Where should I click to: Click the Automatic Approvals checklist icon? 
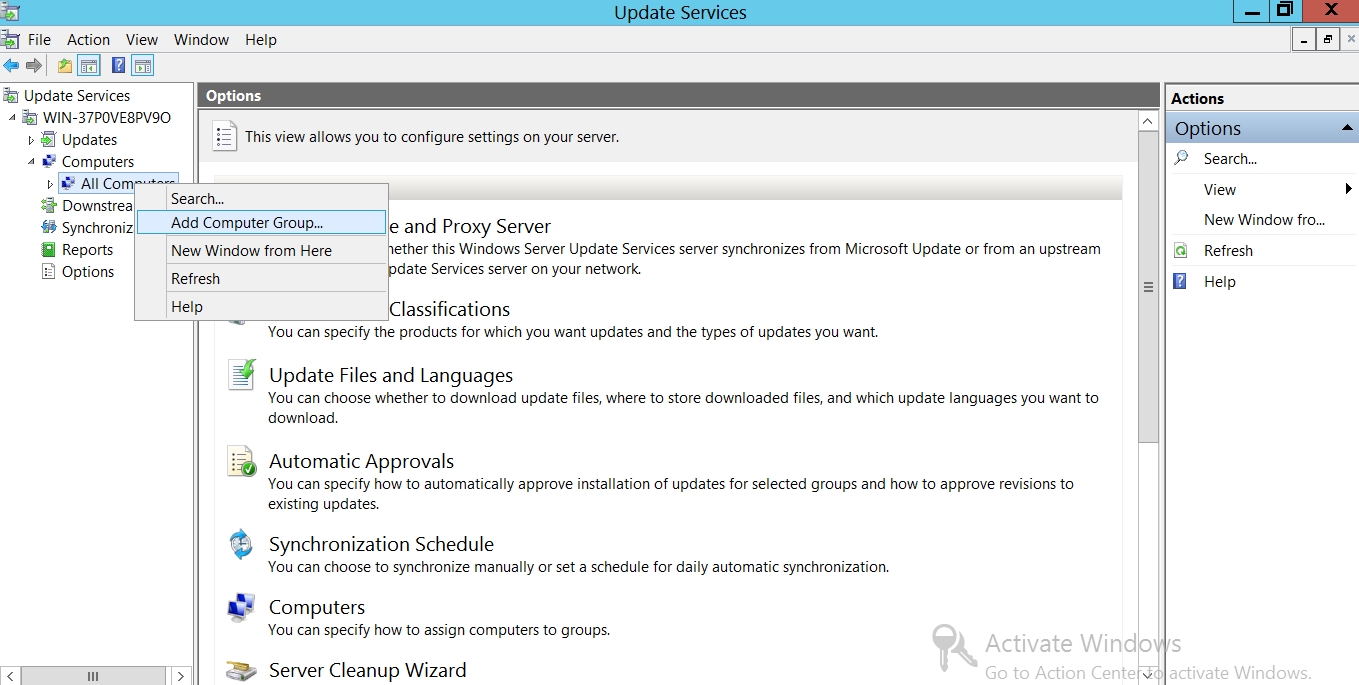click(x=242, y=461)
